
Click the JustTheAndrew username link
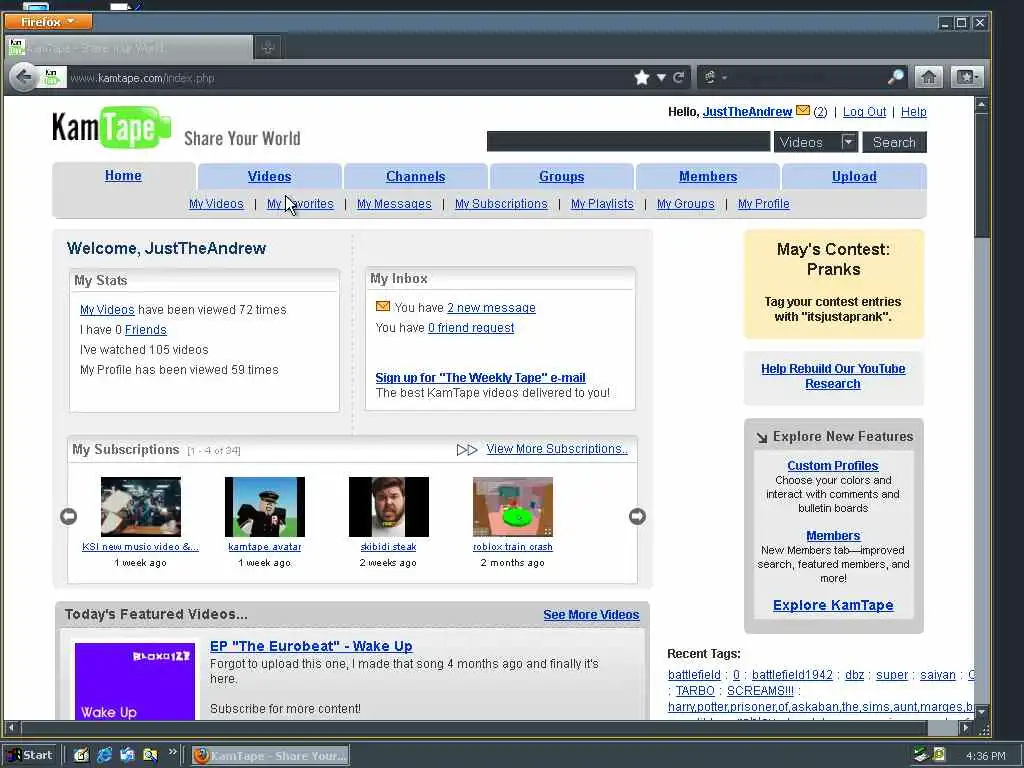tap(747, 112)
